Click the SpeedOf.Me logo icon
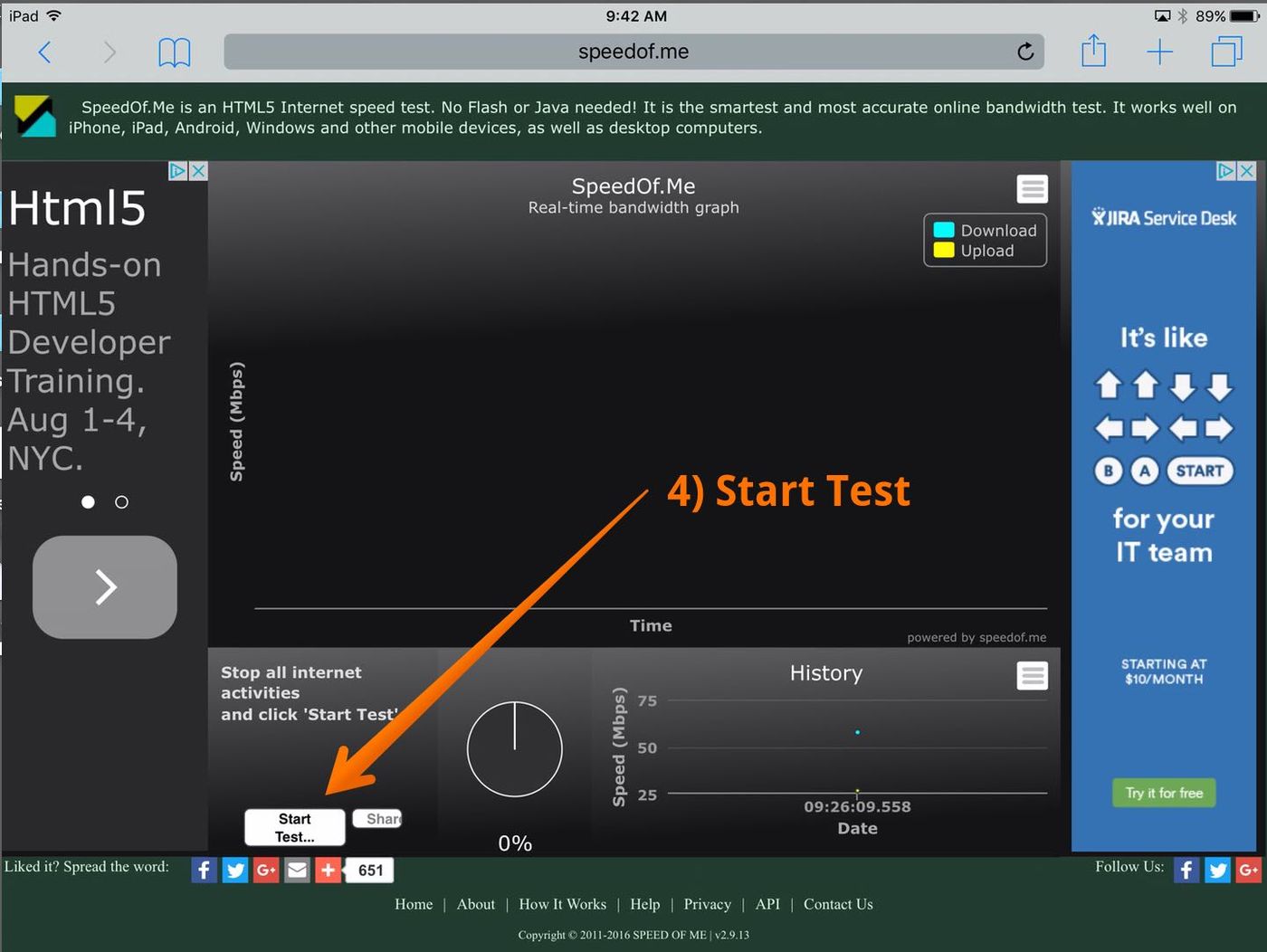1267x952 pixels. 35,117
